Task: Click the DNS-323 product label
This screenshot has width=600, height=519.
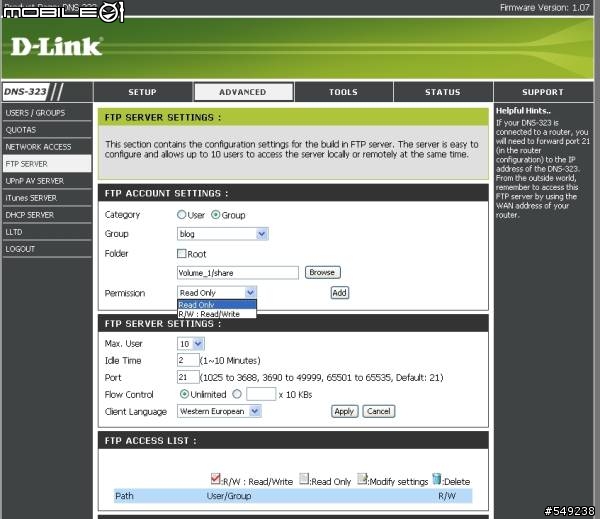Action: coord(25,91)
